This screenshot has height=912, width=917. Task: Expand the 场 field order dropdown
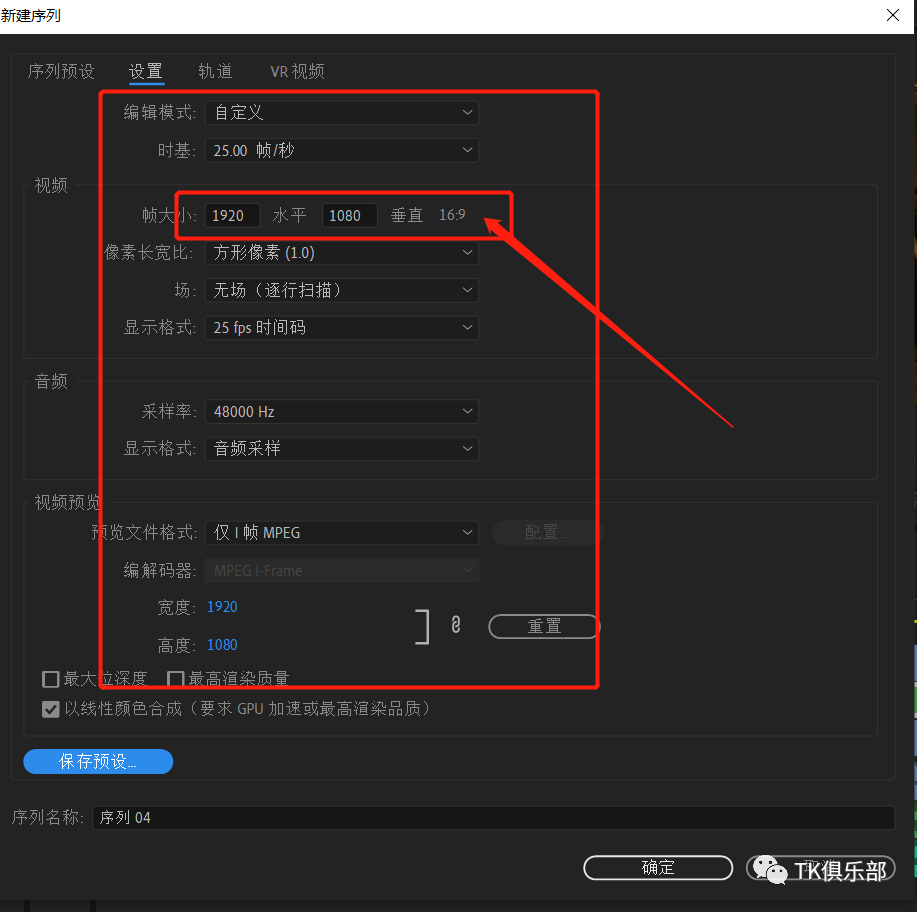341,291
